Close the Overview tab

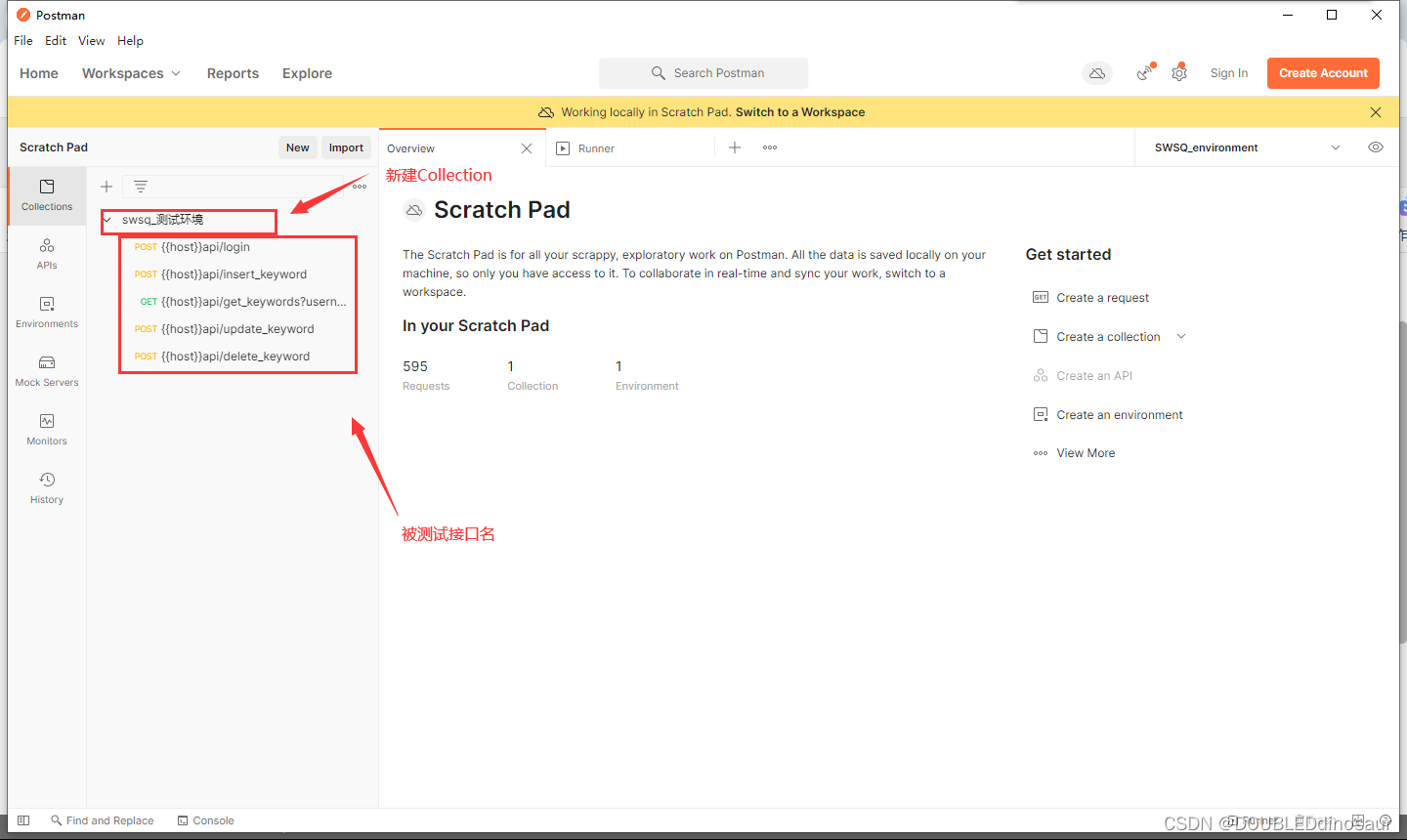pos(527,148)
